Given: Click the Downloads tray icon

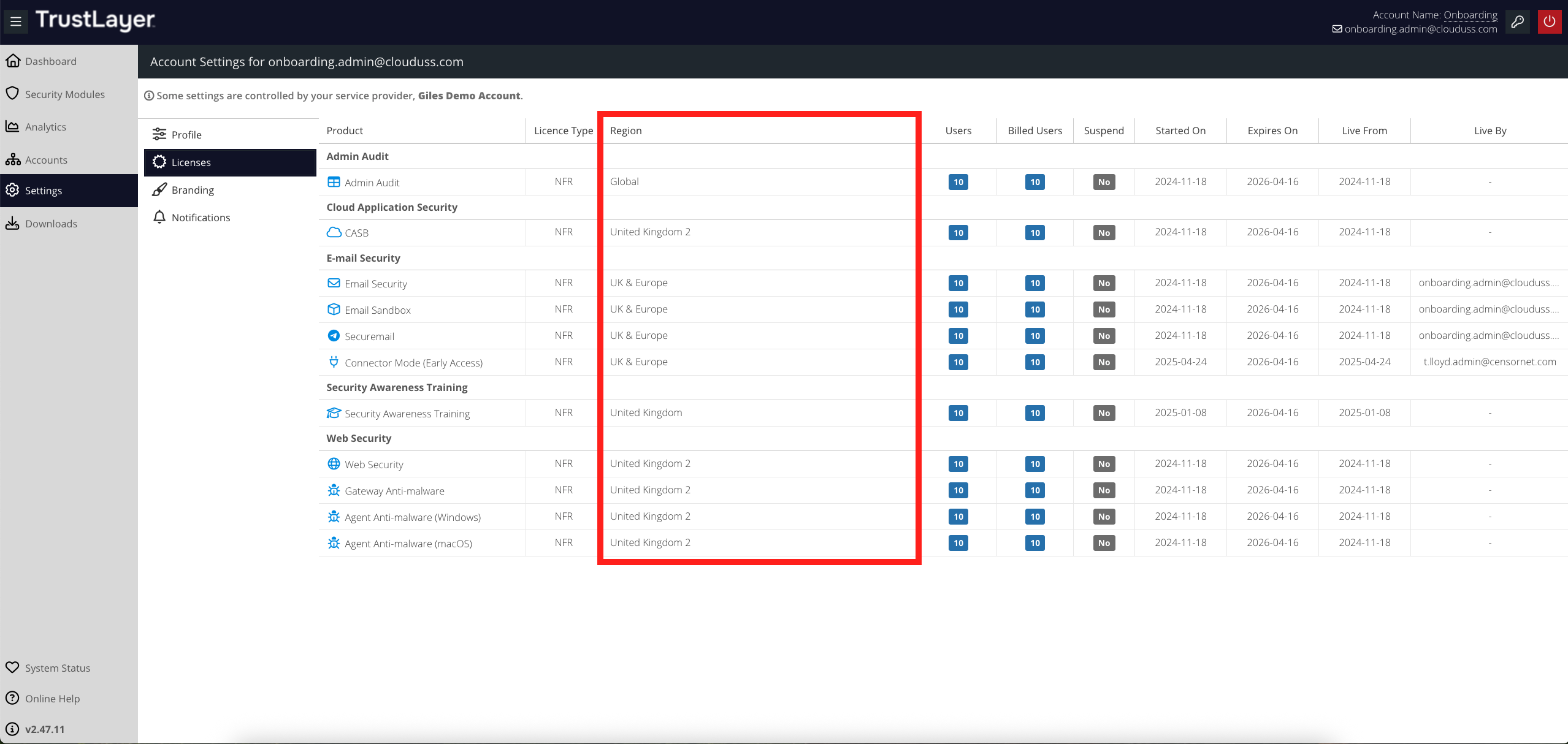Looking at the screenshot, I should (12, 223).
